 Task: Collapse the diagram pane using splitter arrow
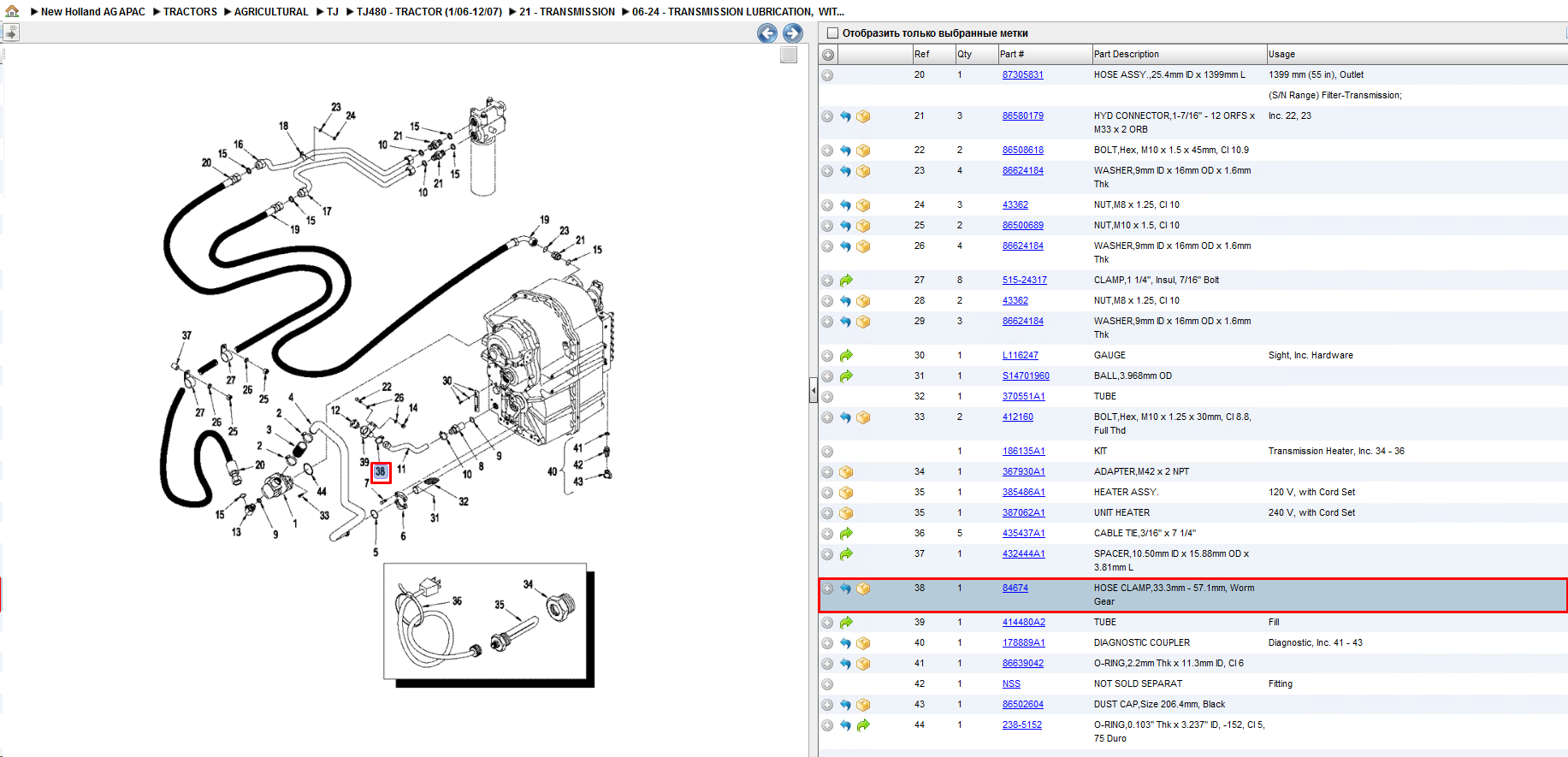tap(813, 392)
